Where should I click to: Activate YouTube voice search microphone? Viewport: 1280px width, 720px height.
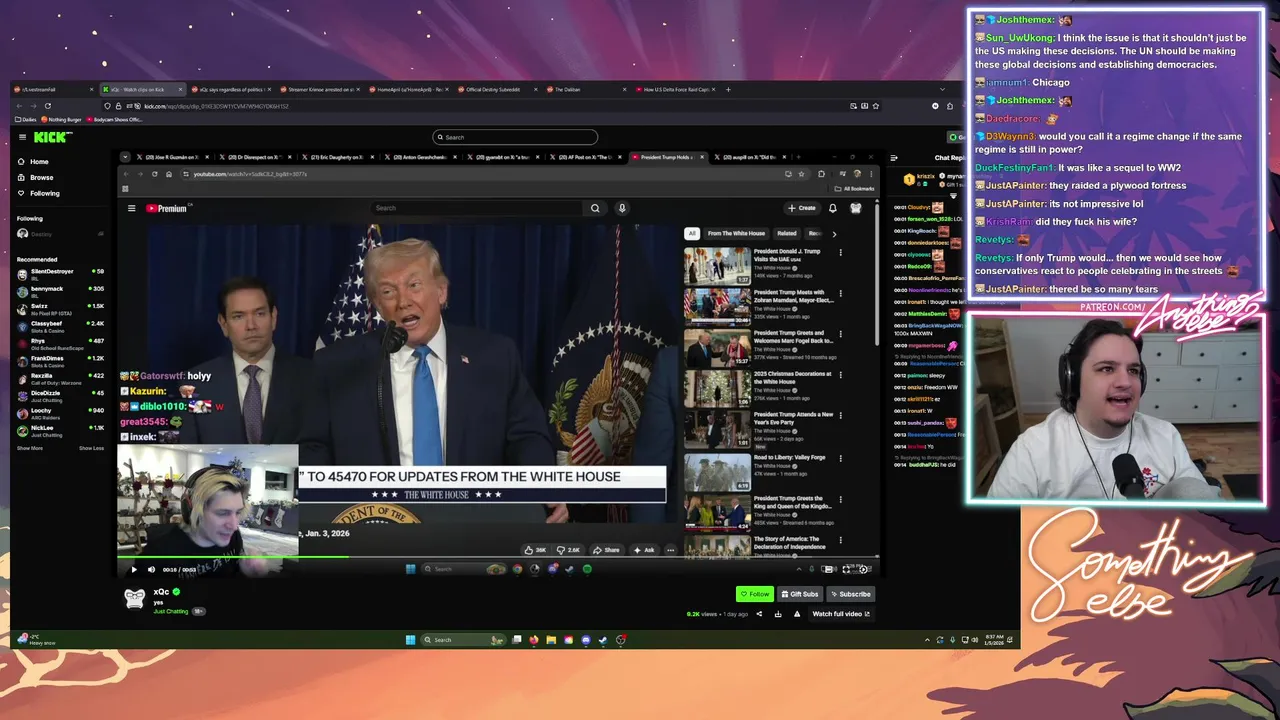(621, 208)
